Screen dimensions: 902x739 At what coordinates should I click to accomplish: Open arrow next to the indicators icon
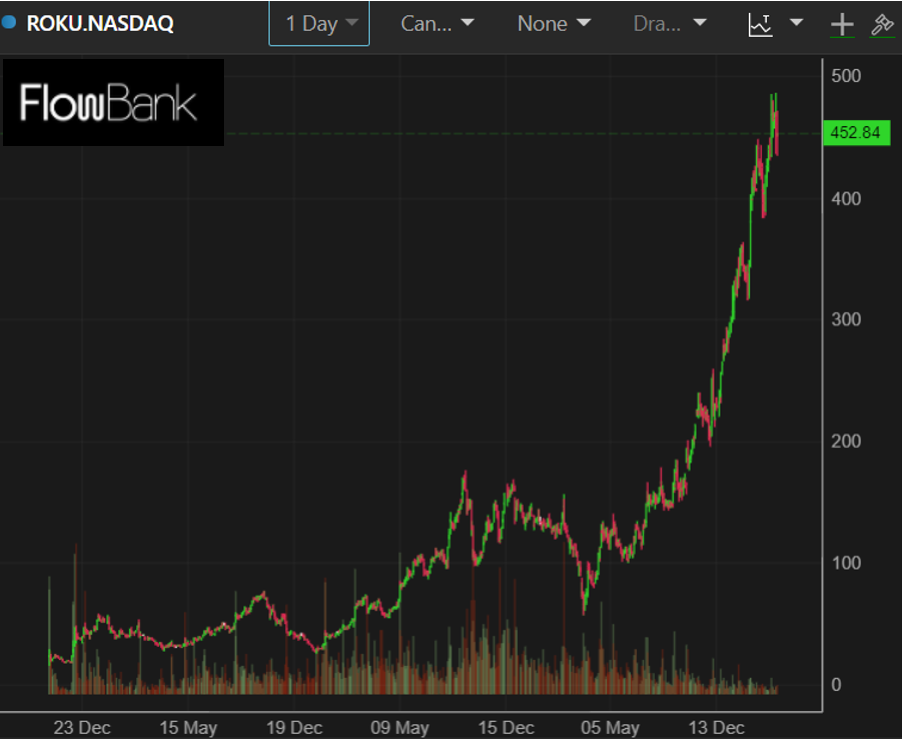(797, 23)
